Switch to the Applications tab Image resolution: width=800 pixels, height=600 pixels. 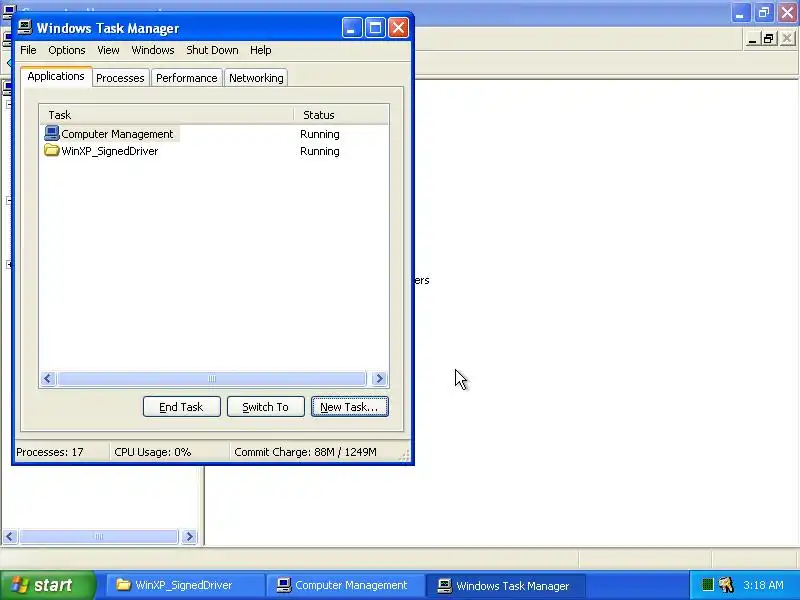click(56, 77)
